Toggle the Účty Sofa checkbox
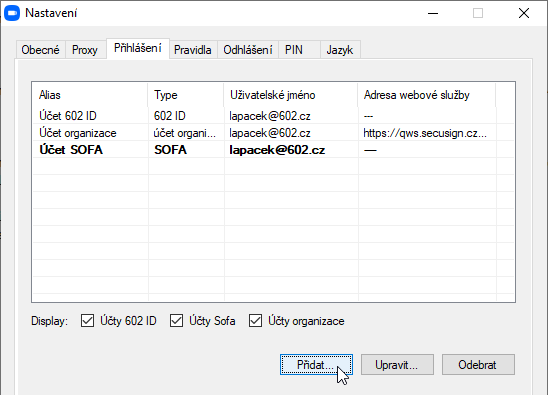The width and height of the screenshot is (548, 395). (x=176, y=321)
